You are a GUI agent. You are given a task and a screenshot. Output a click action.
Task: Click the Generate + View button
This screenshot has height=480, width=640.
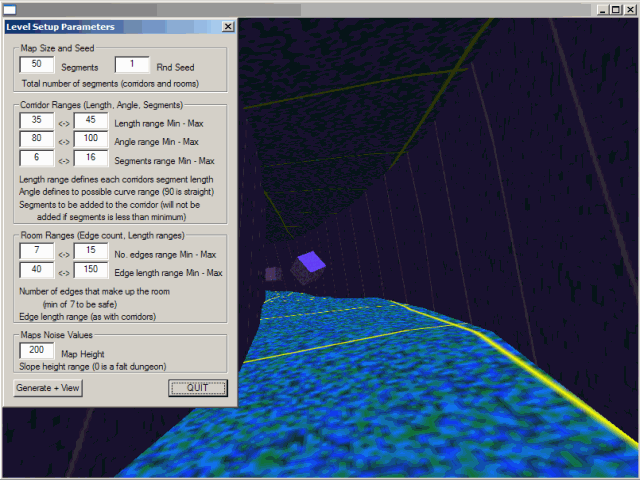pos(48,388)
